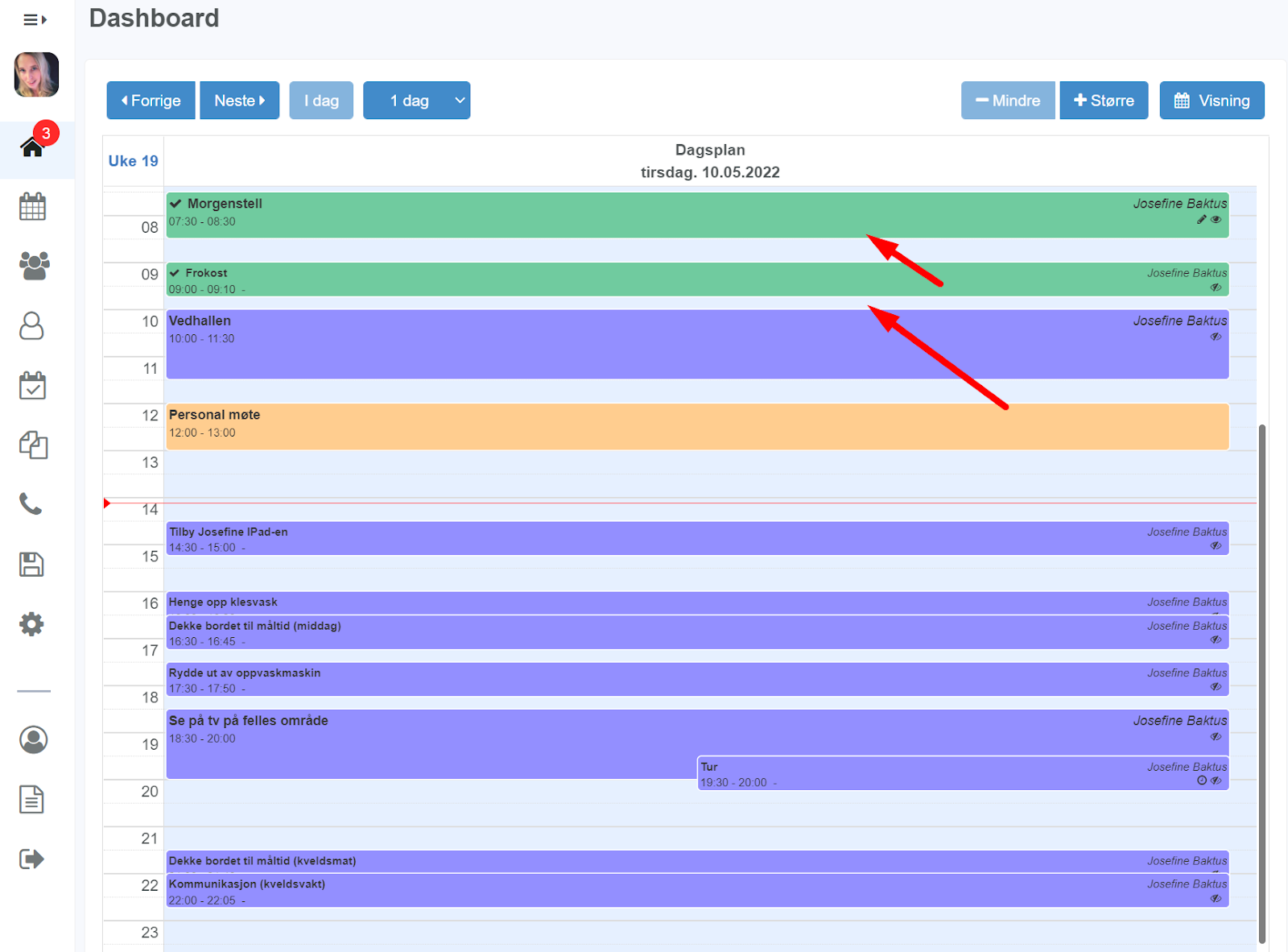Toggle visibility eye on Tilby Josefine IPad-en
This screenshot has height=952, width=1288.
pyautogui.click(x=1216, y=546)
